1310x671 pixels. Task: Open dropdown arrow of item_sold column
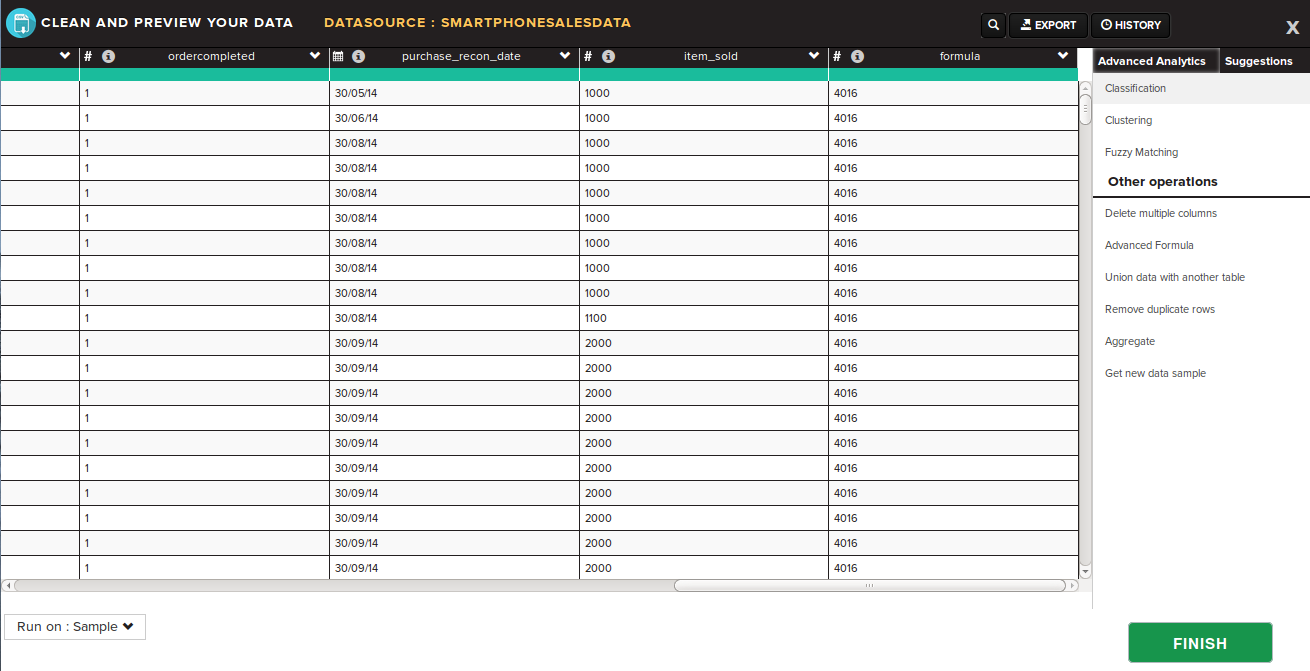pos(814,56)
